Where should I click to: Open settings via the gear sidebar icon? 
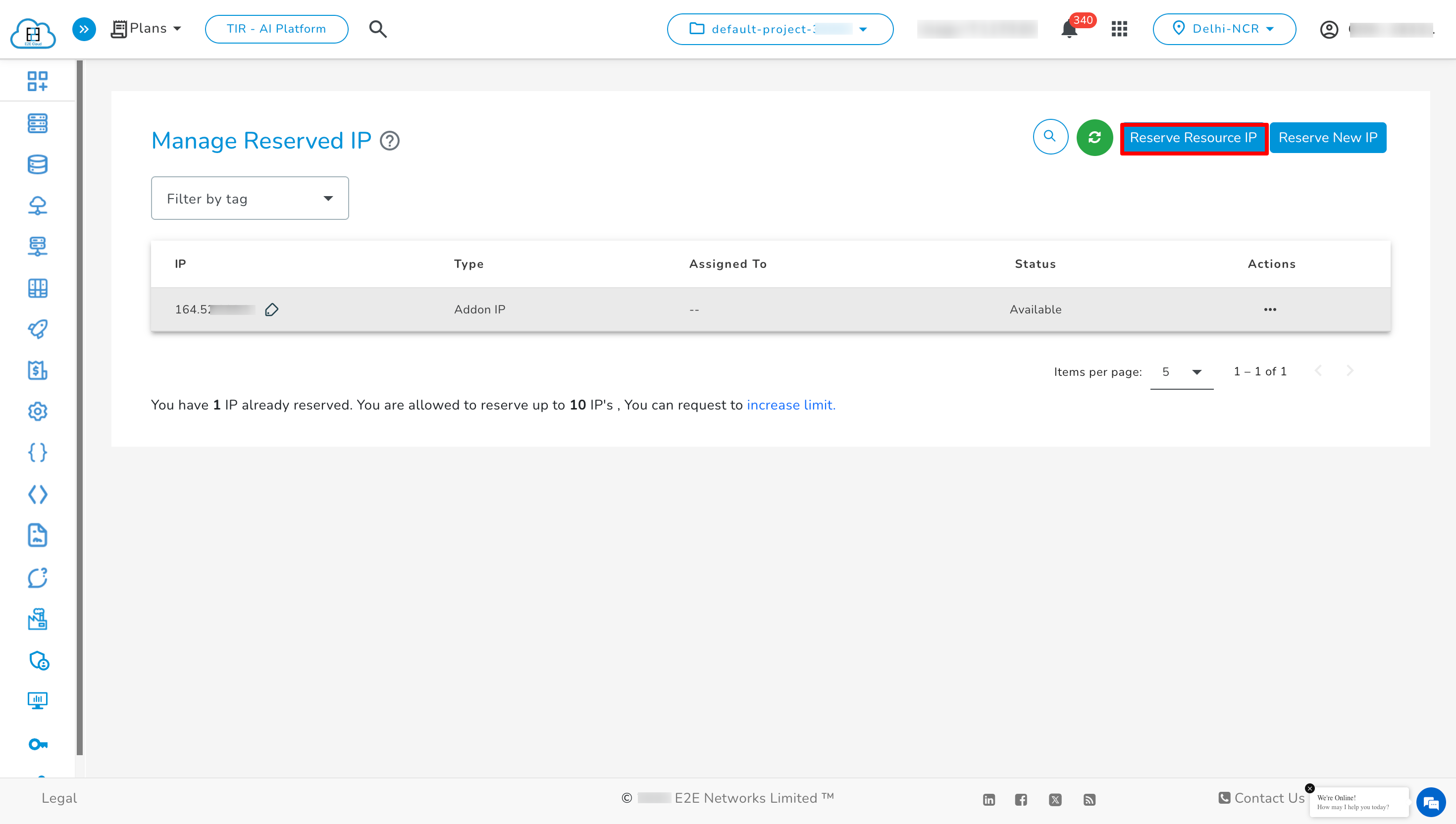(x=37, y=412)
